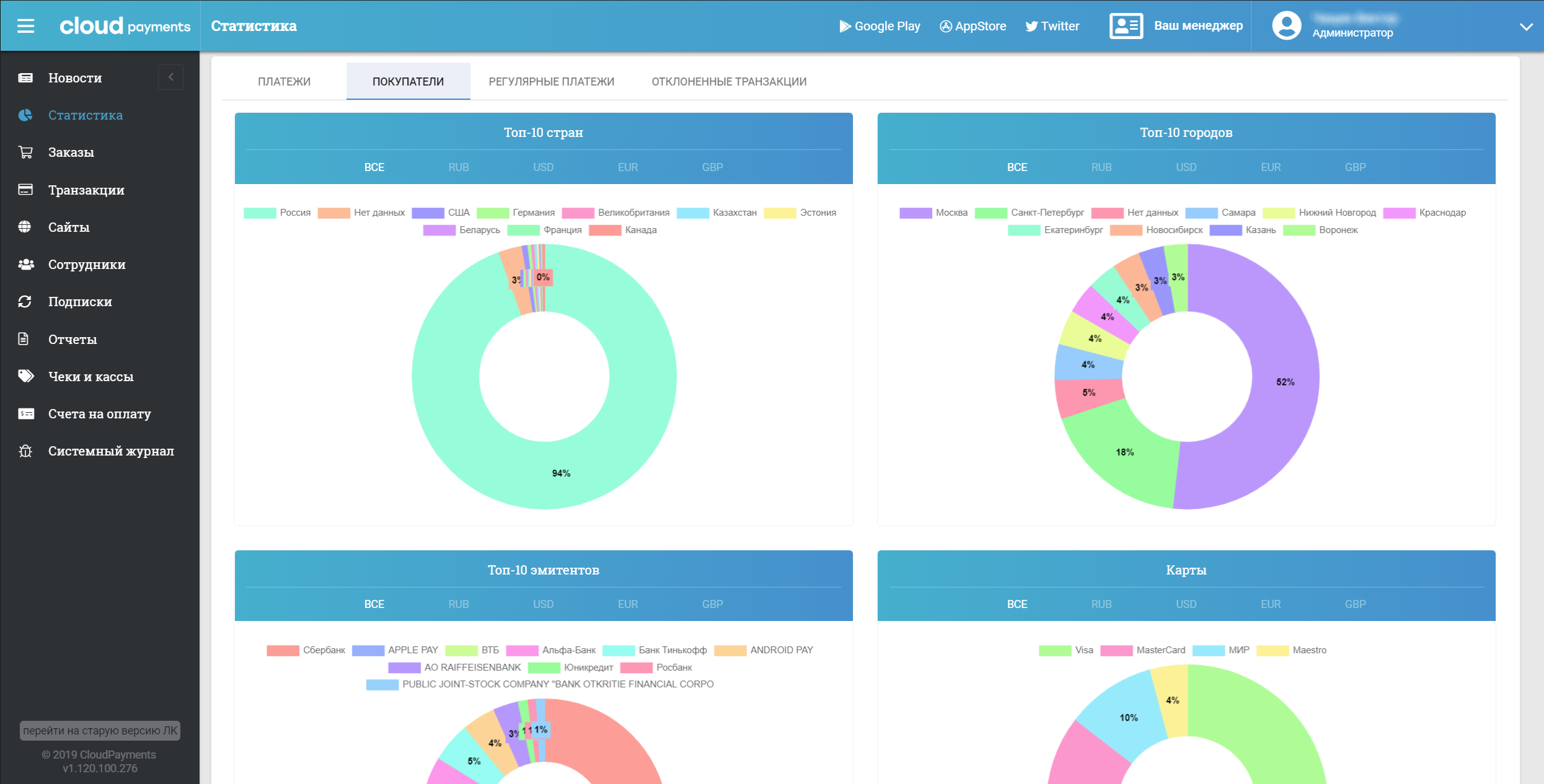The width and height of the screenshot is (1544, 784).
Task: Select GBP filter in Топ-10 городов
Action: [1356, 167]
